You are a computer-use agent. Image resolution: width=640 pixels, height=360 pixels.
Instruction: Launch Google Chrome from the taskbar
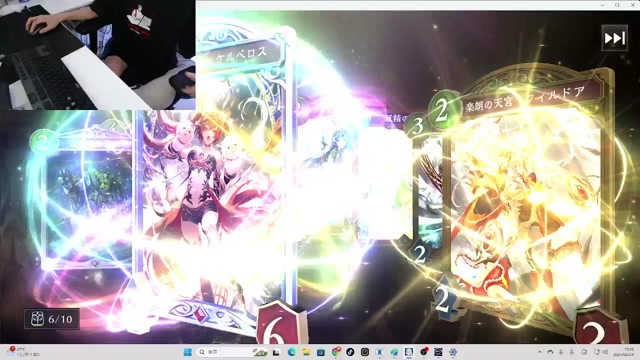coord(336,352)
